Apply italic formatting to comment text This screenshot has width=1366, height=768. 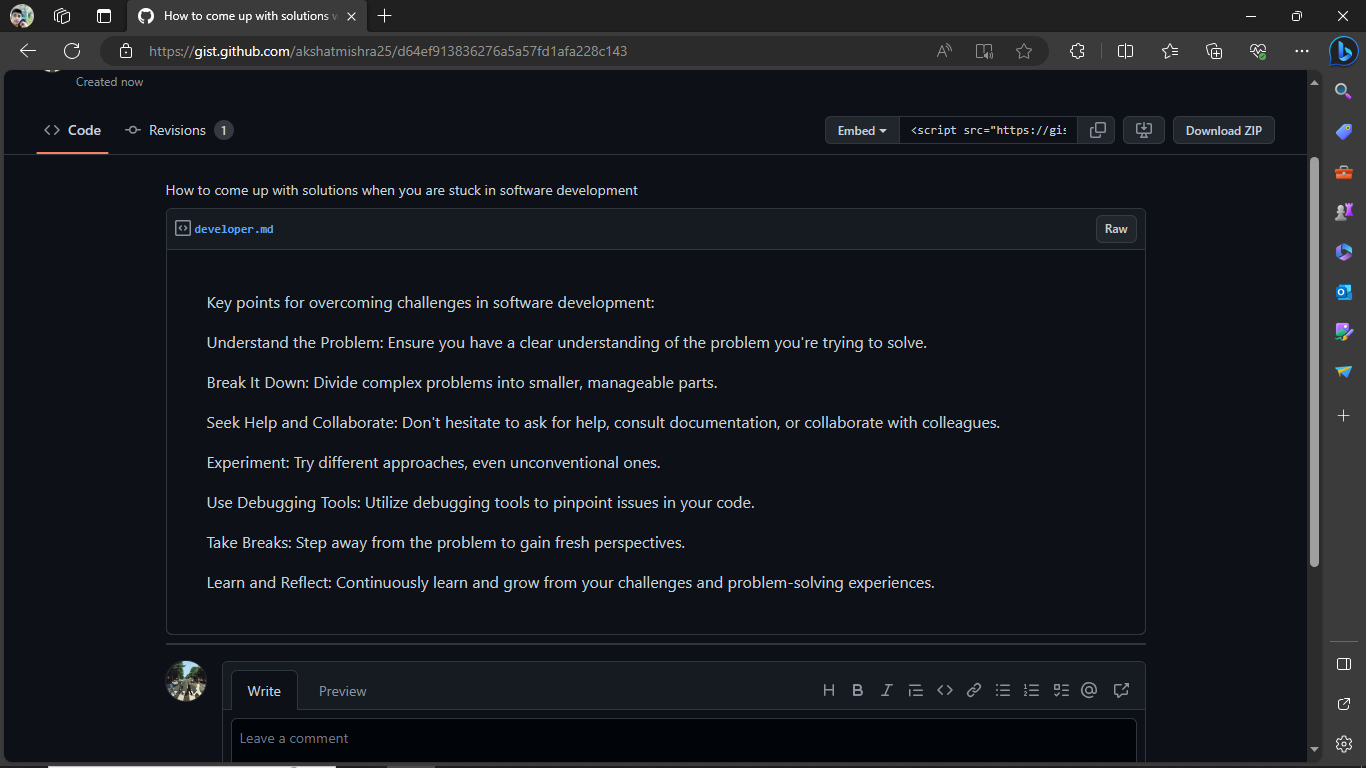point(886,690)
